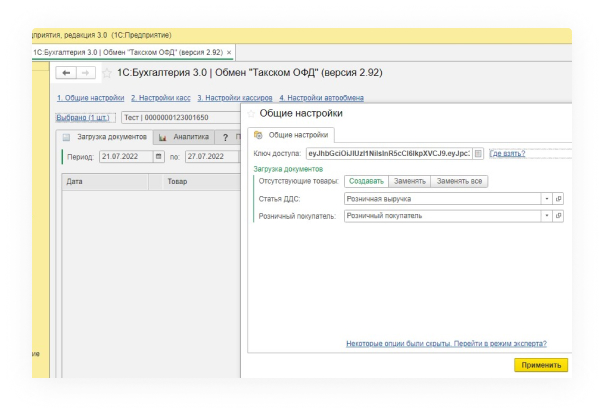The image size is (604, 414).
Task: Open the Статья ДДС item form button
Action: pos(559,199)
